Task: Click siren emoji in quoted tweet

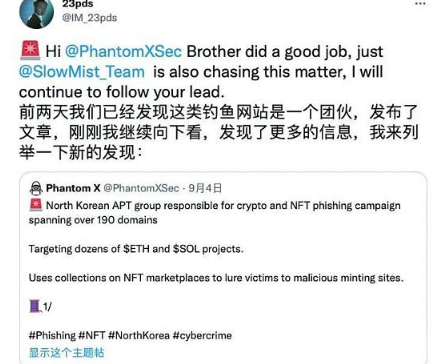Action: click(x=36, y=205)
